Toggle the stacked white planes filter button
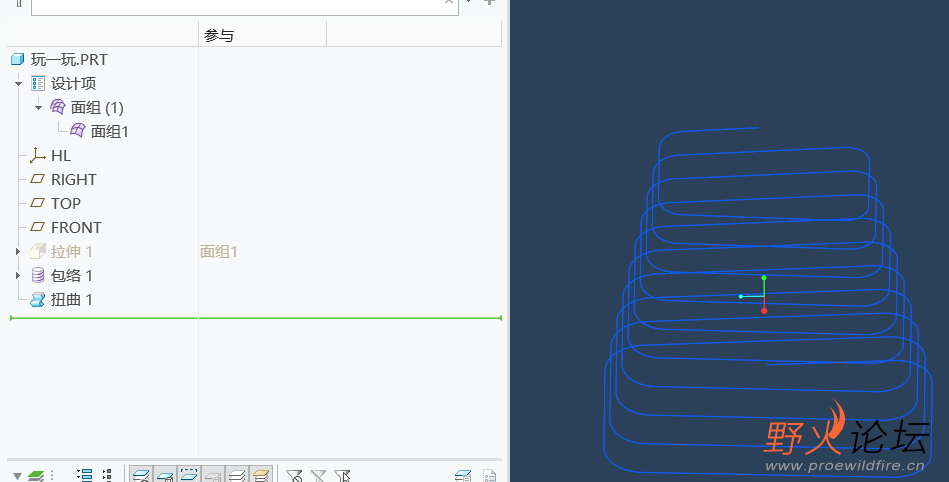Viewport: 949px width, 482px height. pos(237,475)
